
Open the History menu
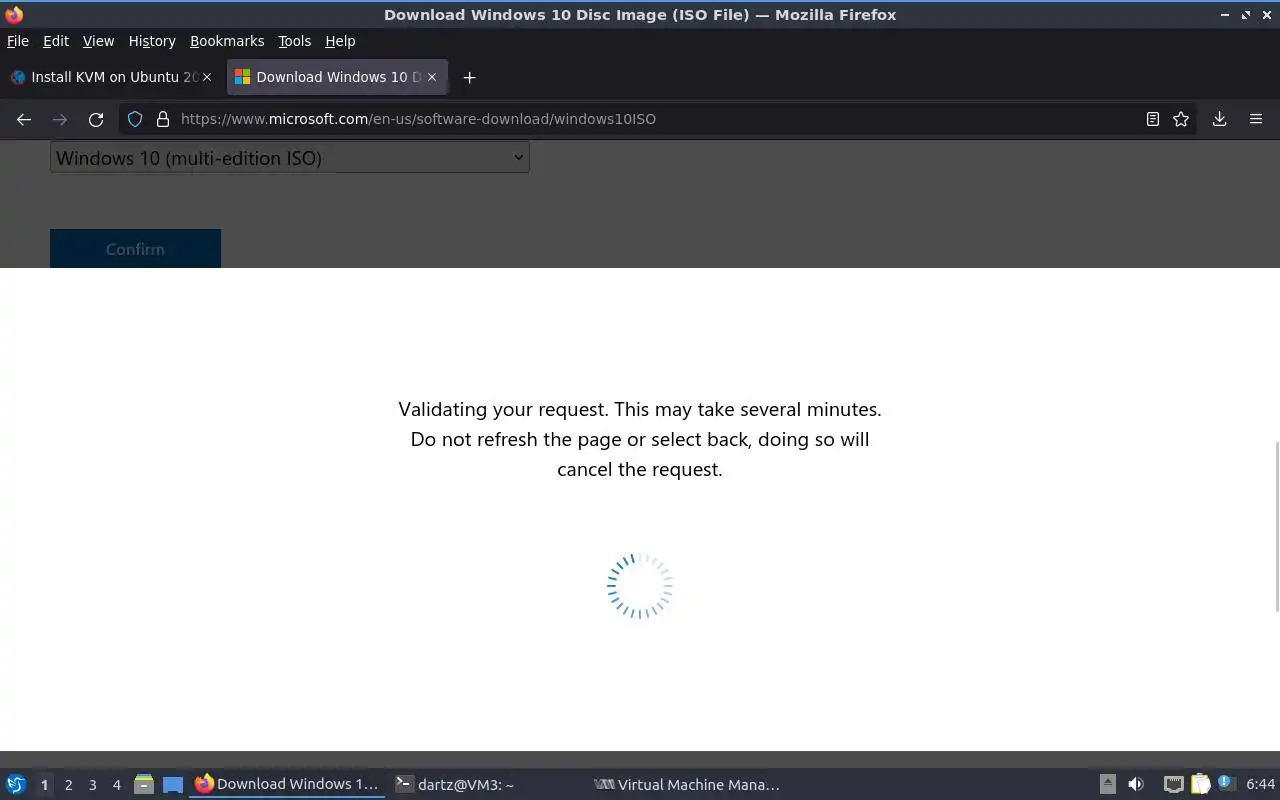pyautogui.click(x=152, y=41)
